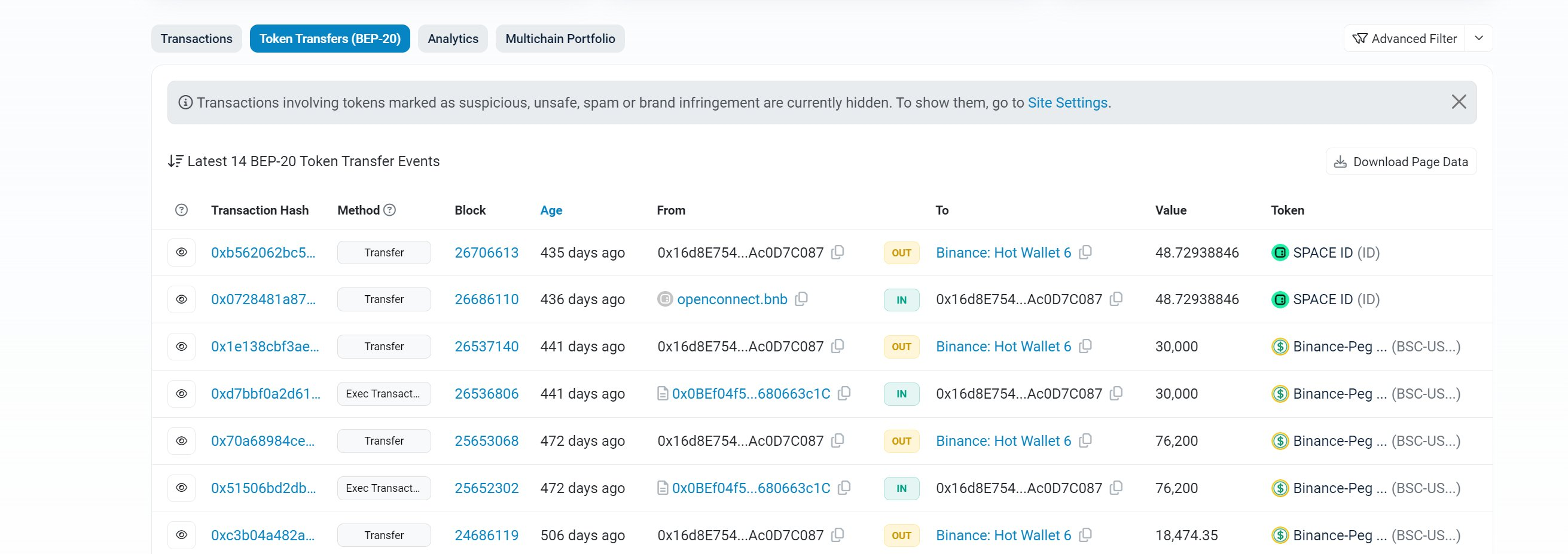Click SPACE ID token icon in 436 days row
Viewport: 1568px width, 554px height.
[1280, 299]
